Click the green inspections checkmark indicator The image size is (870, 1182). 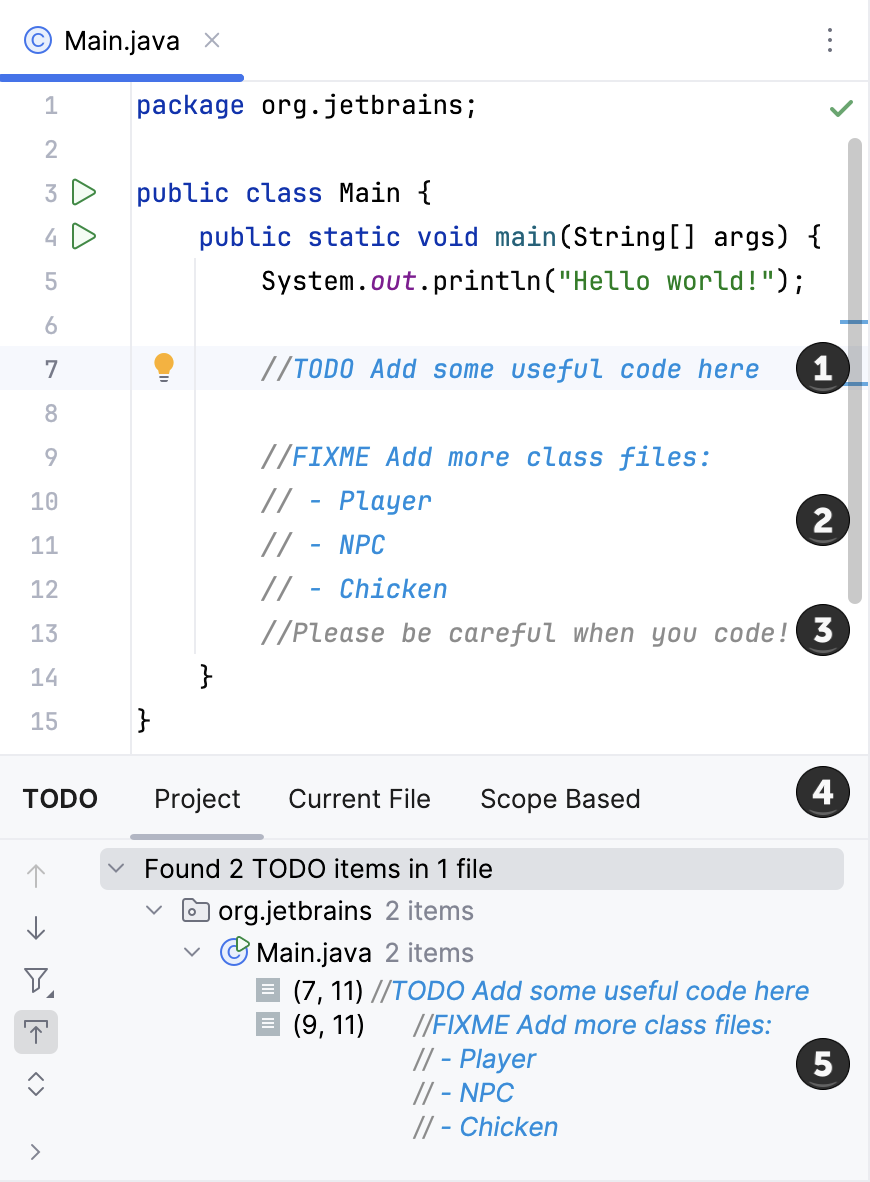(841, 107)
